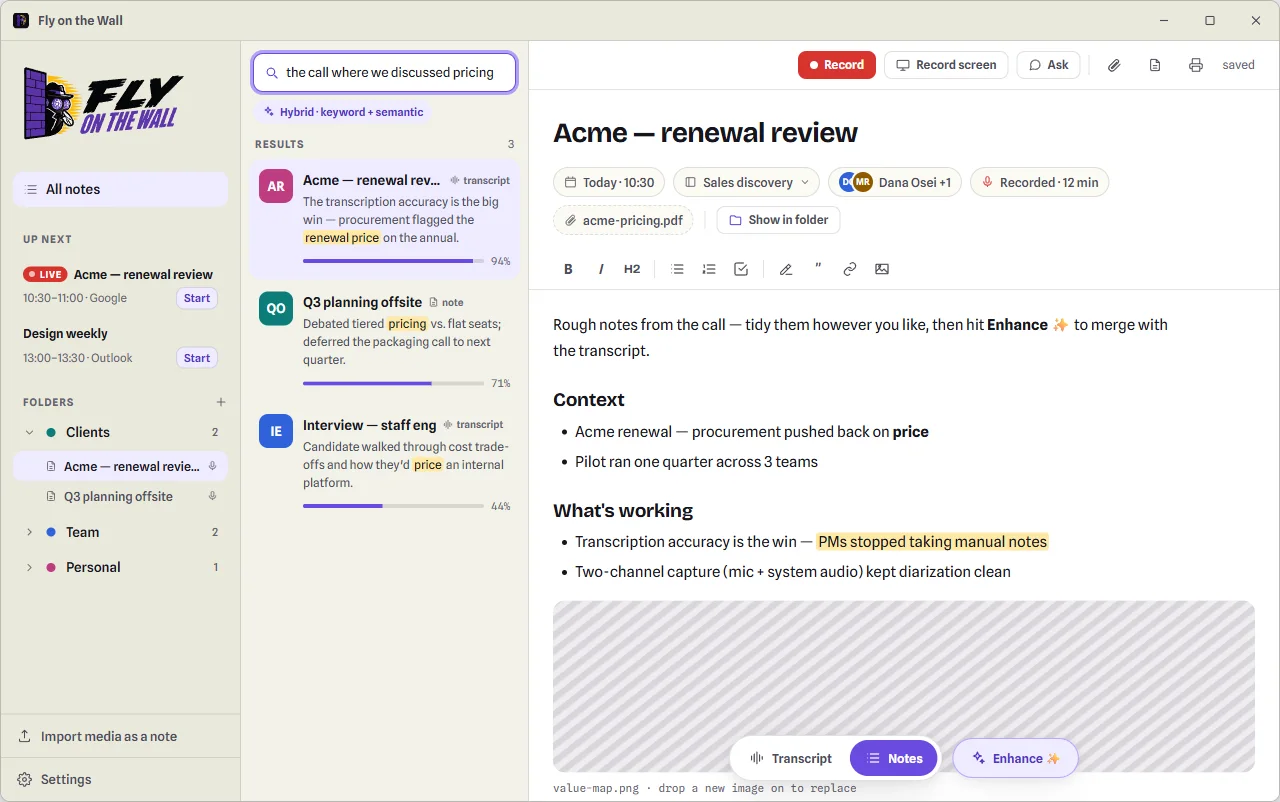Screen dimensions: 1280x802
Task: Insert a bulleted list
Action: (677, 269)
